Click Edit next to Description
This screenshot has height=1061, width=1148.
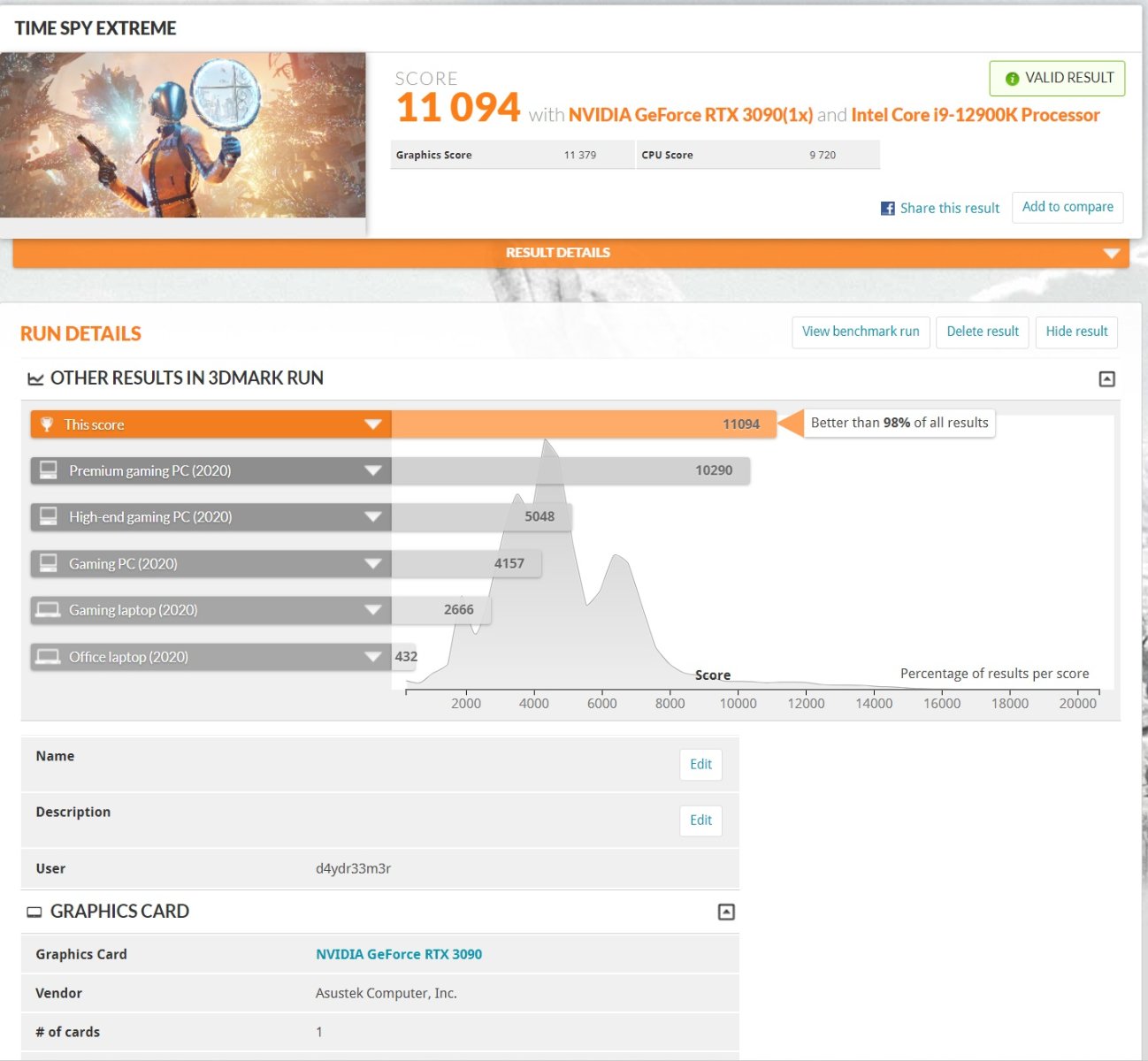[x=701, y=821]
